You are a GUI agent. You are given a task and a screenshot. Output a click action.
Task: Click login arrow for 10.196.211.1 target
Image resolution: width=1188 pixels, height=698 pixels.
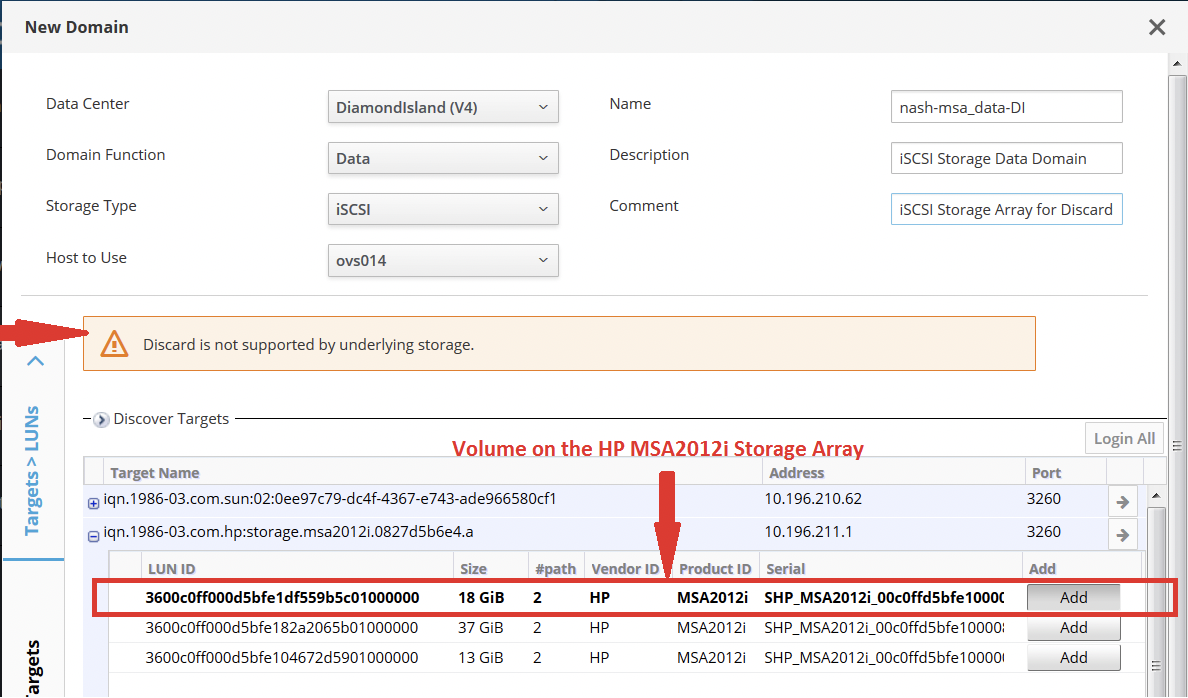click(1122, 535)
